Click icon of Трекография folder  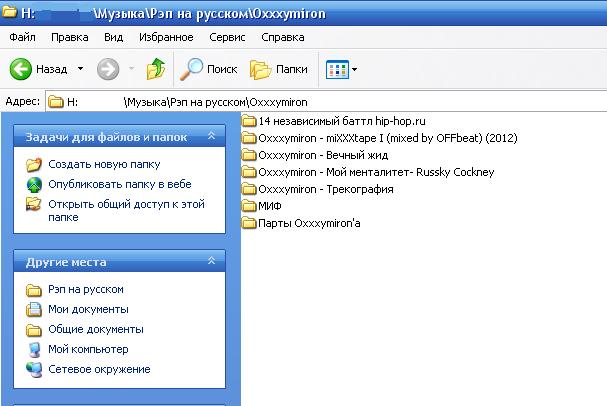(x=249, y=189)
